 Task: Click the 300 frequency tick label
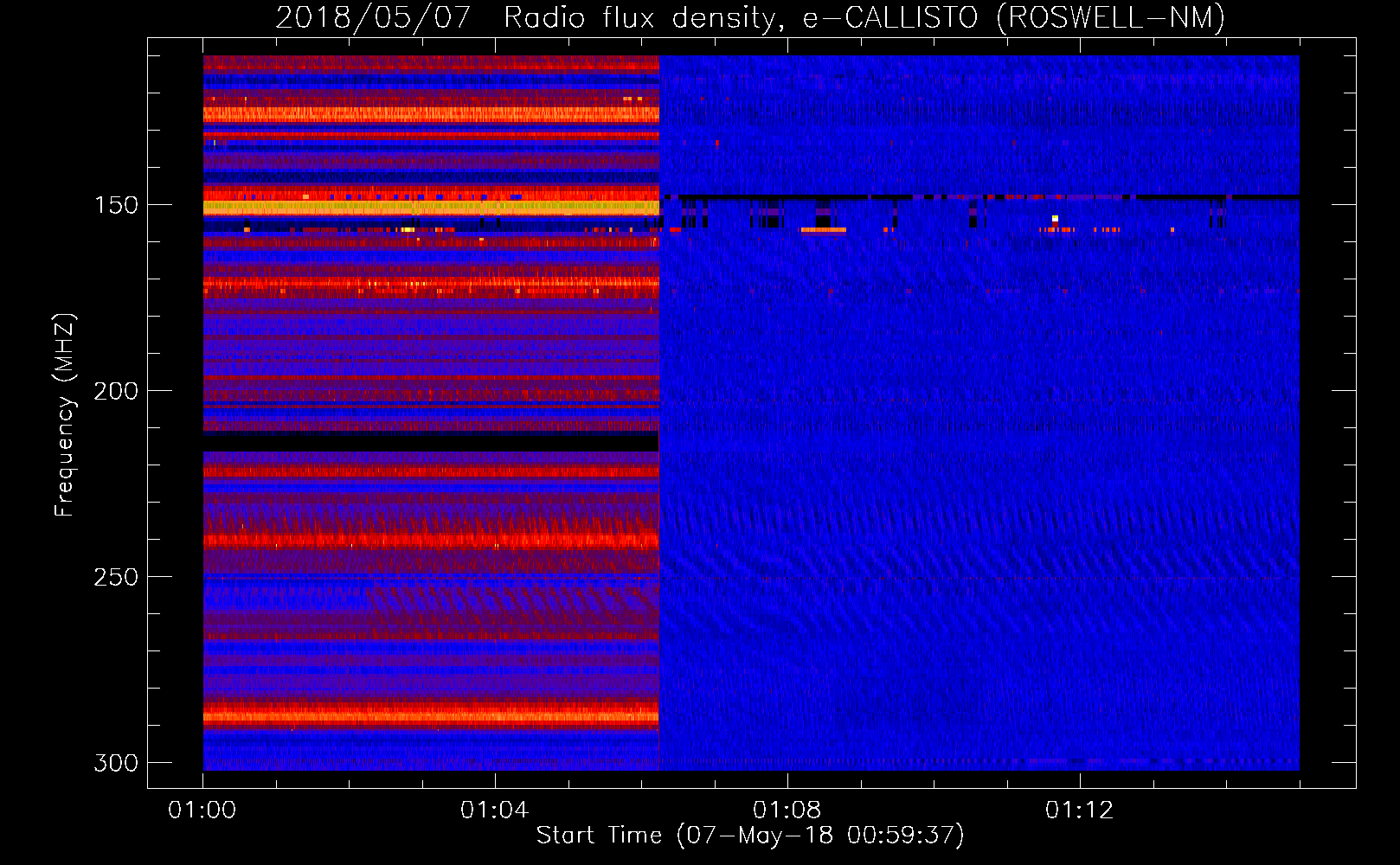(115, 763)
